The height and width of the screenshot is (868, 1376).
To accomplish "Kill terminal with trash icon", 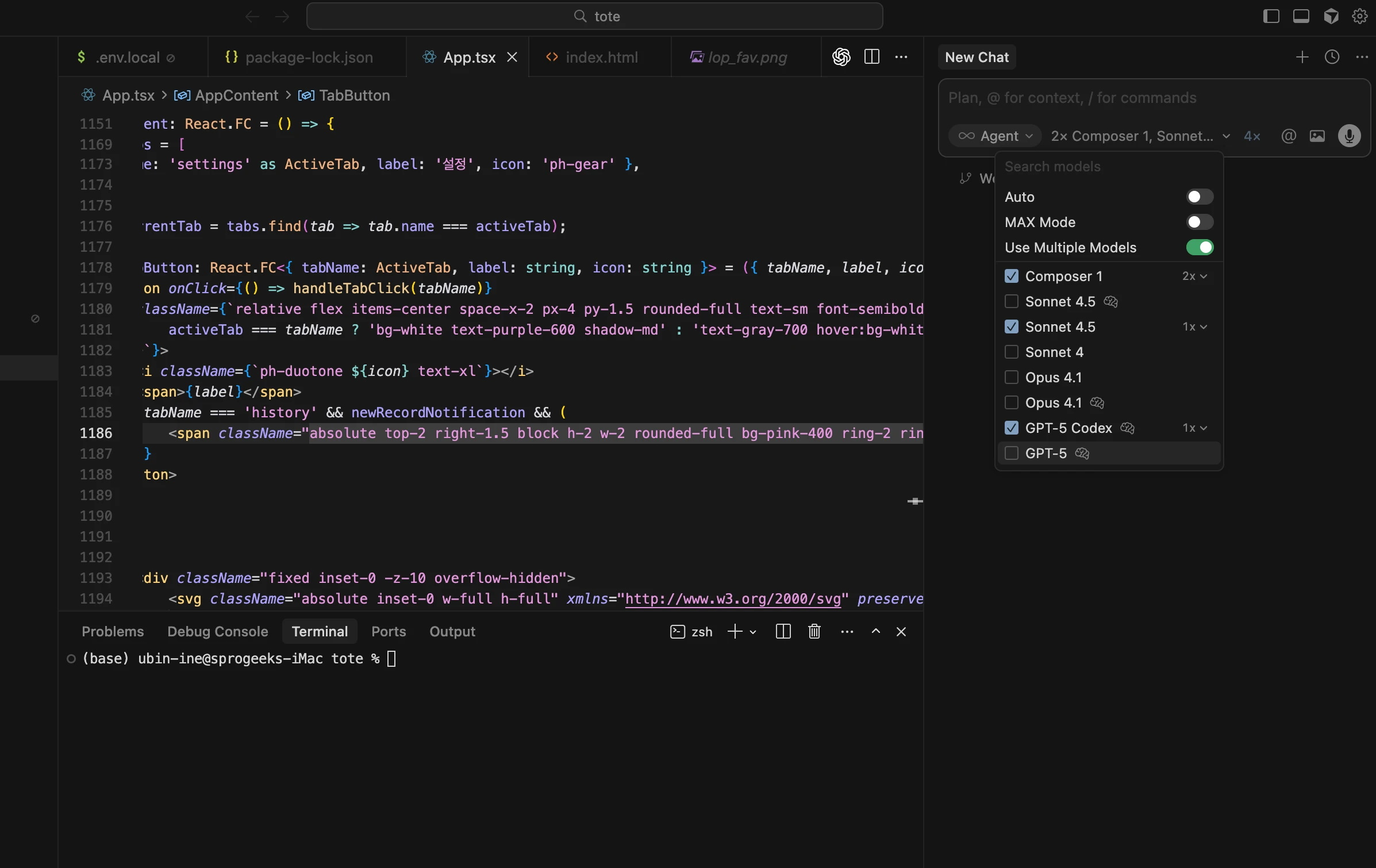I will (x=814, y=631).
